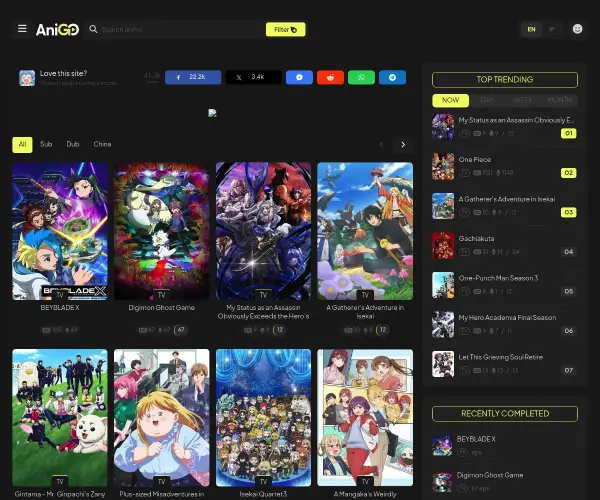Open trending My Hero Academia Final Season
The height and width of the screenshot is (500, 600).
pyautogui.click(x=507, y=318)
